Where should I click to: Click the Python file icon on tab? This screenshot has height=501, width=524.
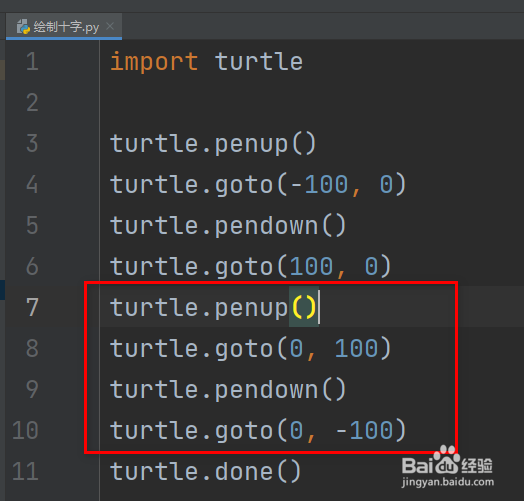pyautogui.click(x=23, y=27)
